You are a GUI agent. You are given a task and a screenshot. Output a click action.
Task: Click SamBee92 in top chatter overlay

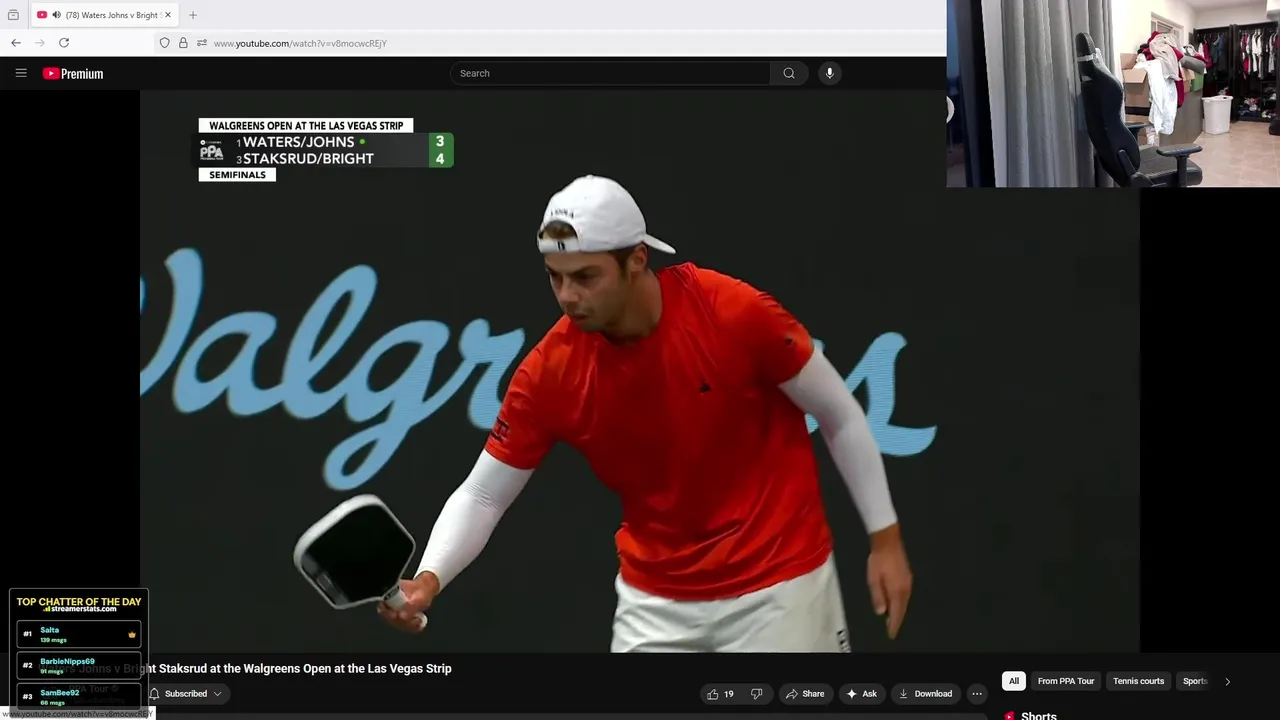(79, 695)
